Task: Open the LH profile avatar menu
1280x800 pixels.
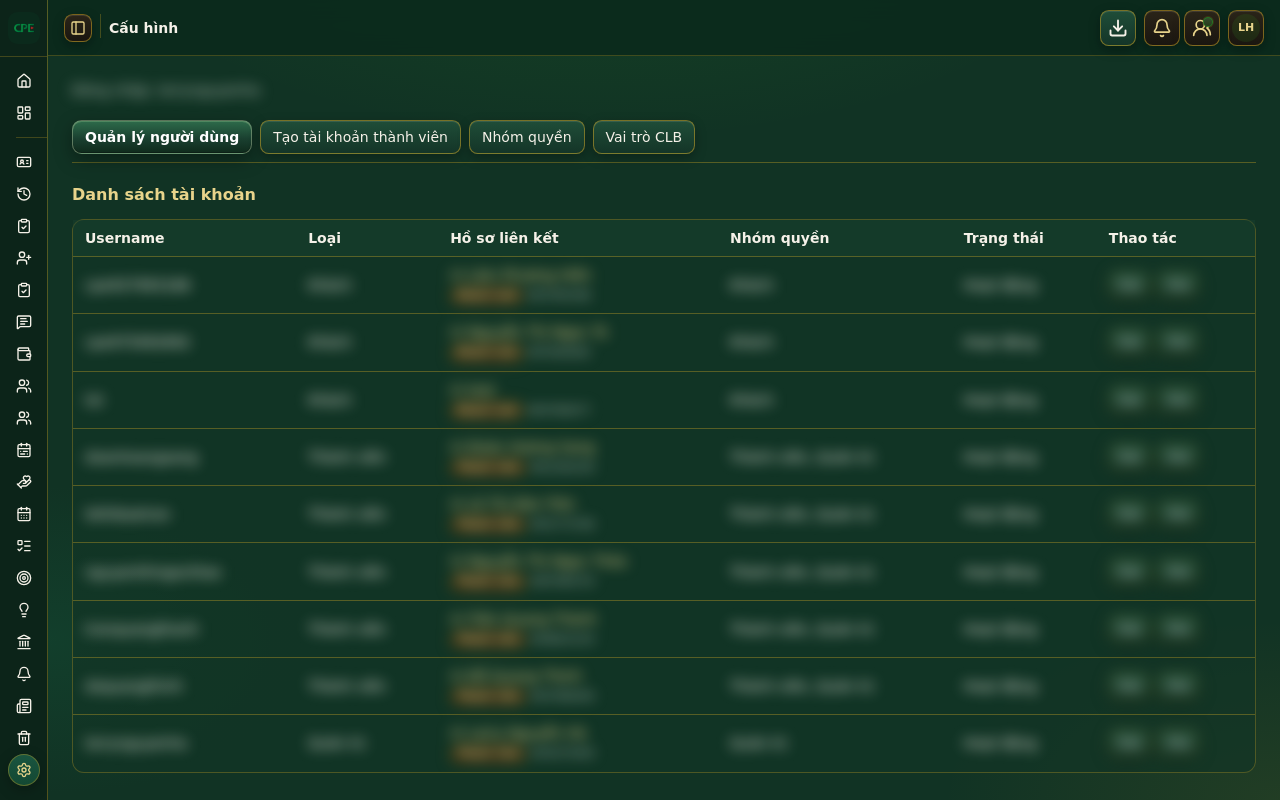Action: point(1246,28)
